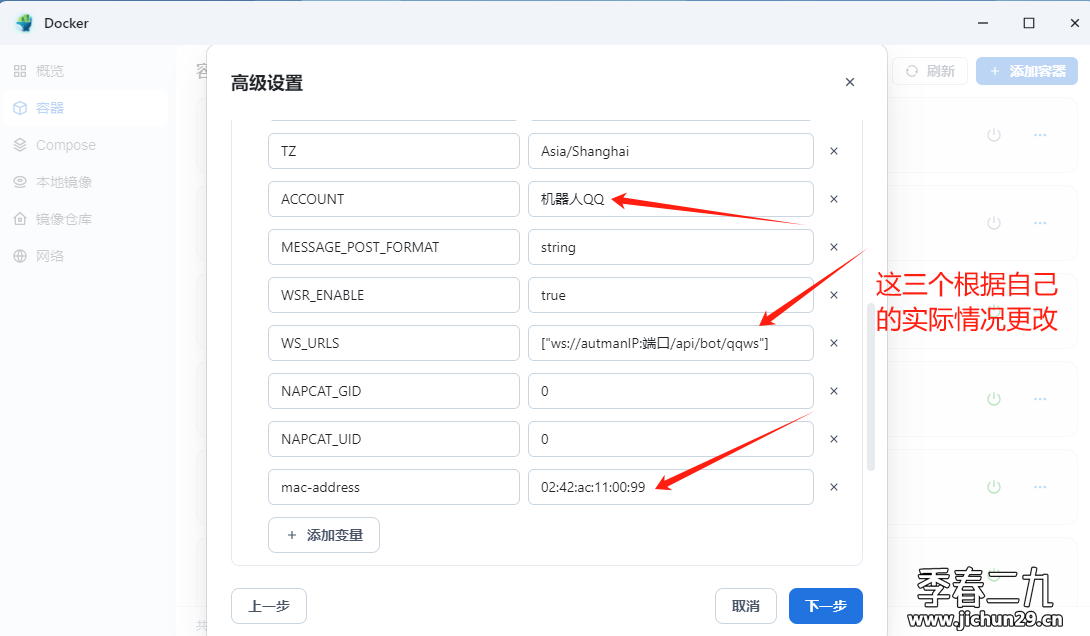Screen dimensions: 1090x636
Task: Click the 添加容器 (Add Container) button
Action: 1026,70
